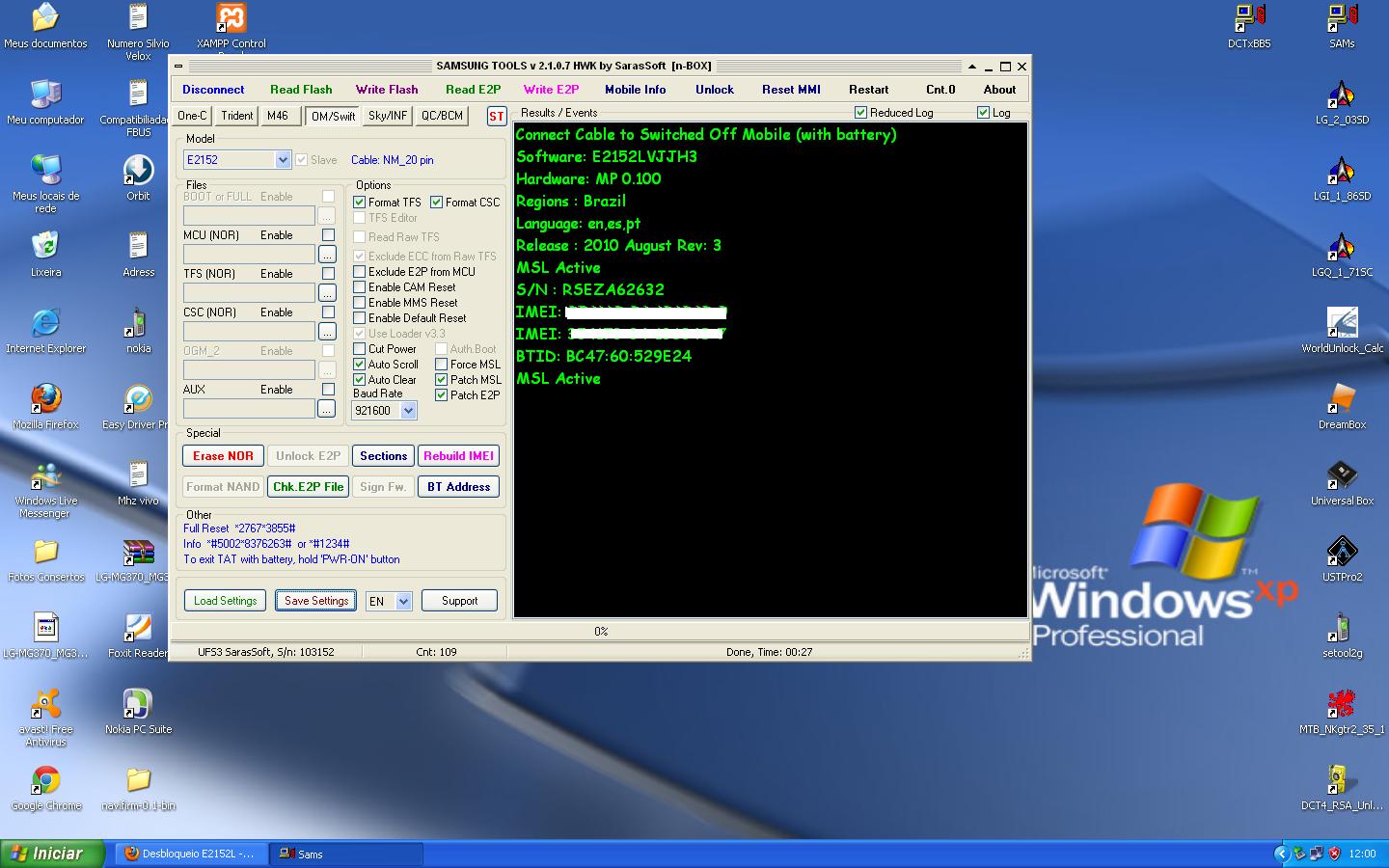Screen dimensions: 1389x868
Task: Click the Chk.E2P File button
Action: (309, 487)
